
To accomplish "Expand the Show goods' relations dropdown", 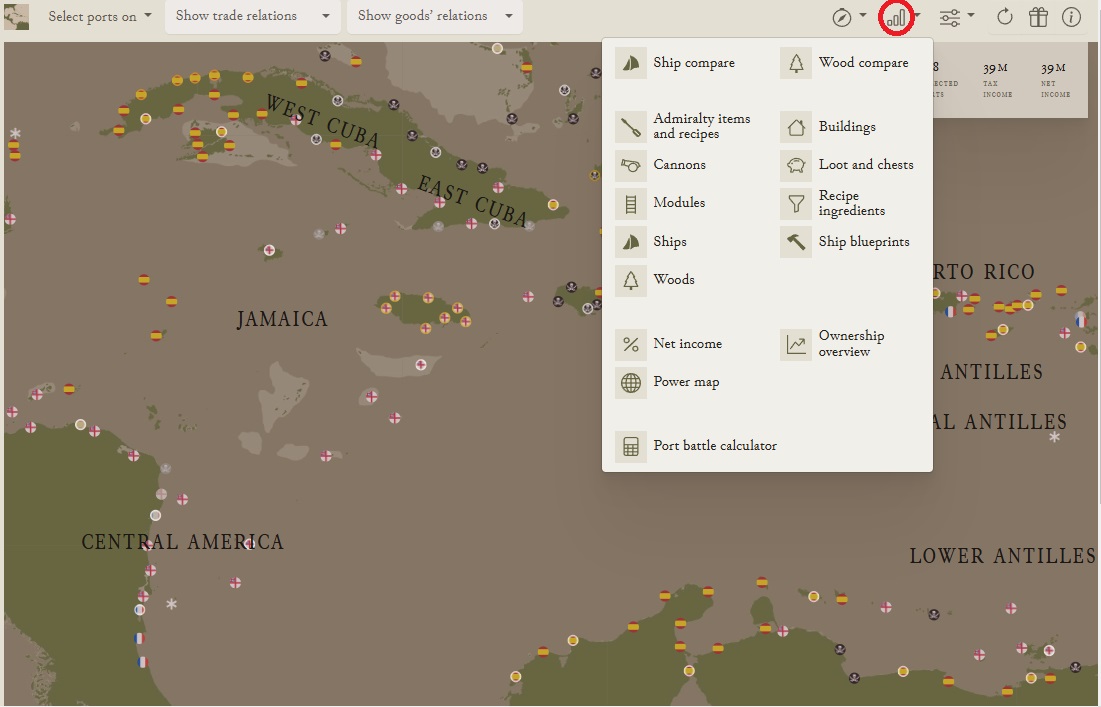I will click(x=434, y=16).
